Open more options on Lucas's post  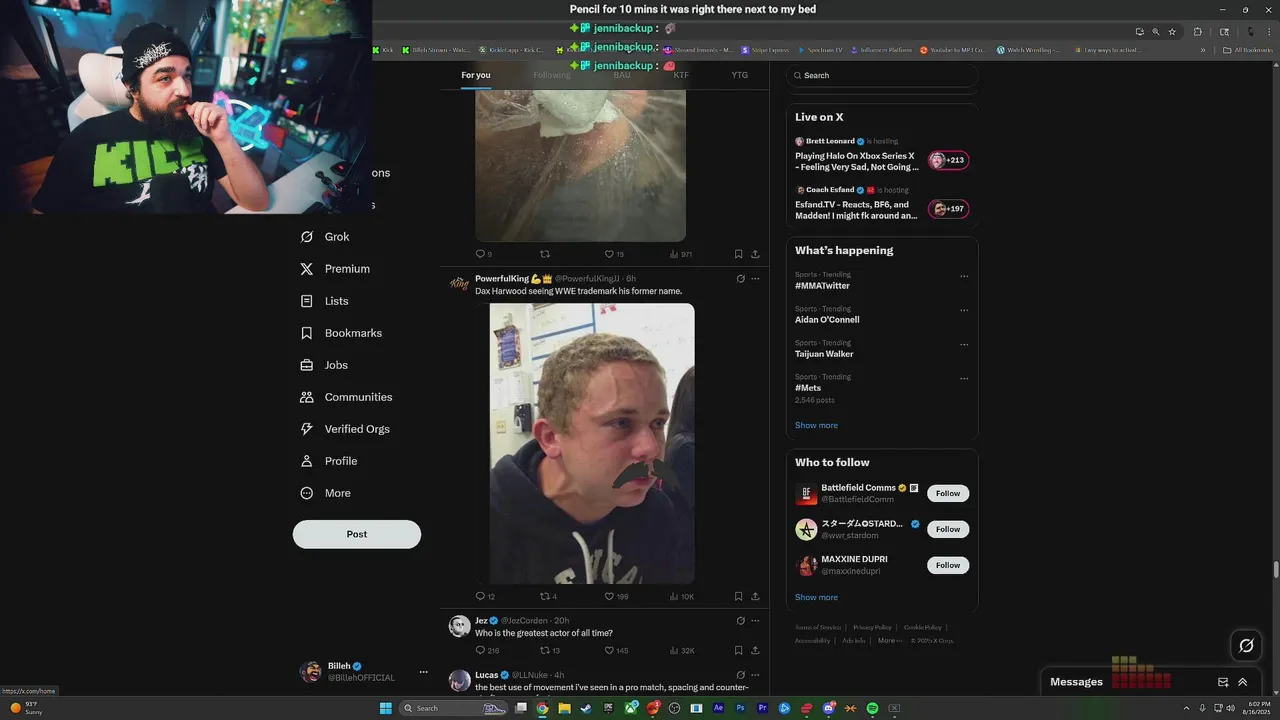click(x=755, y=675)
